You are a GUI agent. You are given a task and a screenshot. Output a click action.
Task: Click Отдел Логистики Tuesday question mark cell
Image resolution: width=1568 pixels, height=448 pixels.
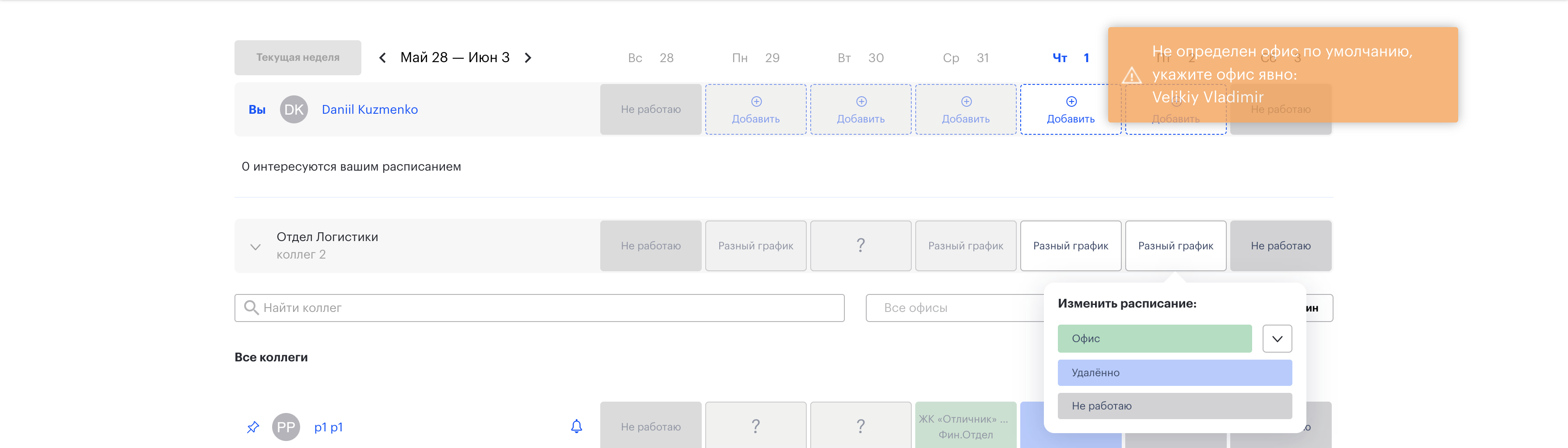coord(861,246)
